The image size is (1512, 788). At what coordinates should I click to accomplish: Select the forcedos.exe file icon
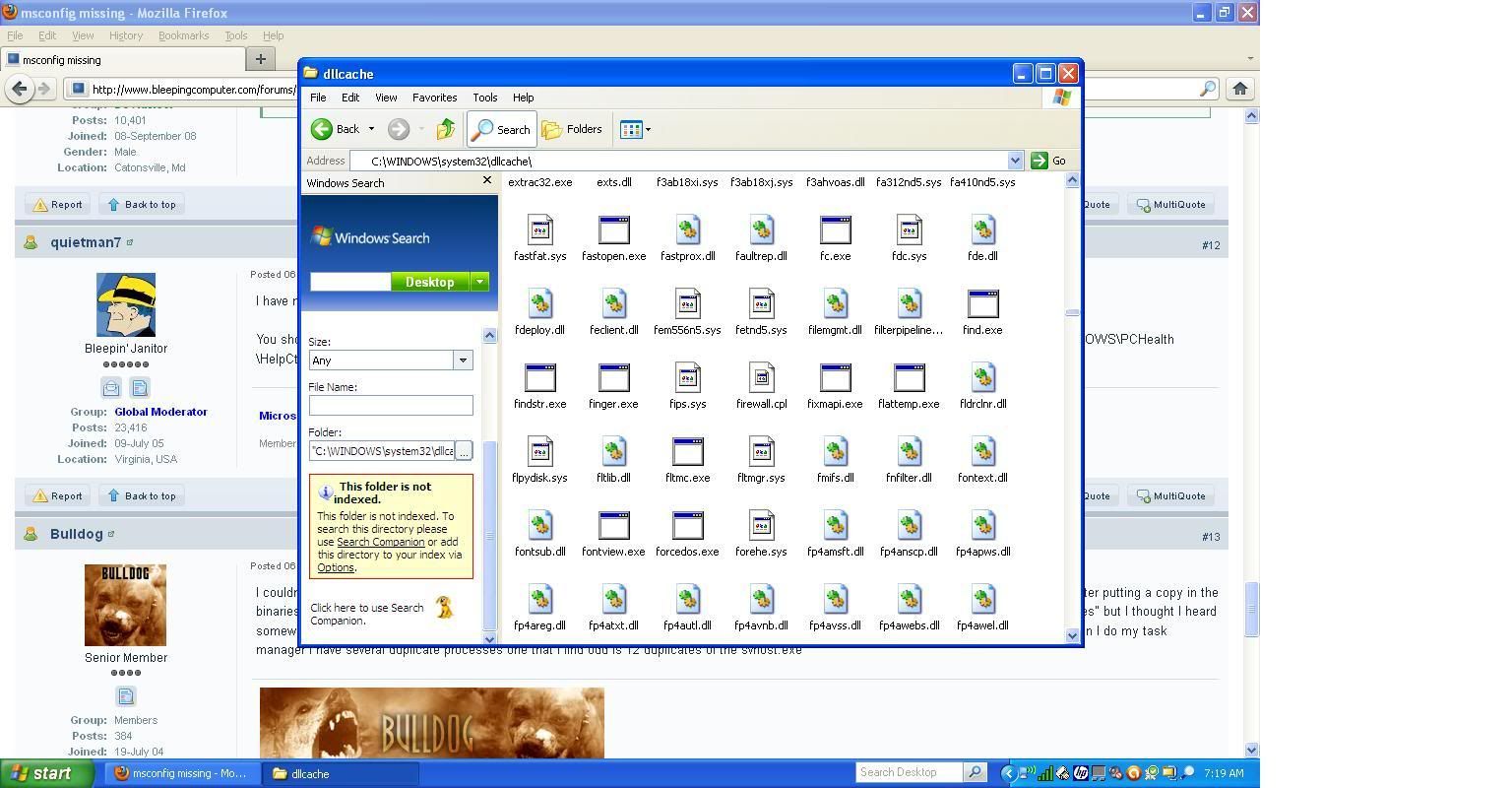pyautogui.click(x=687, y=526)
